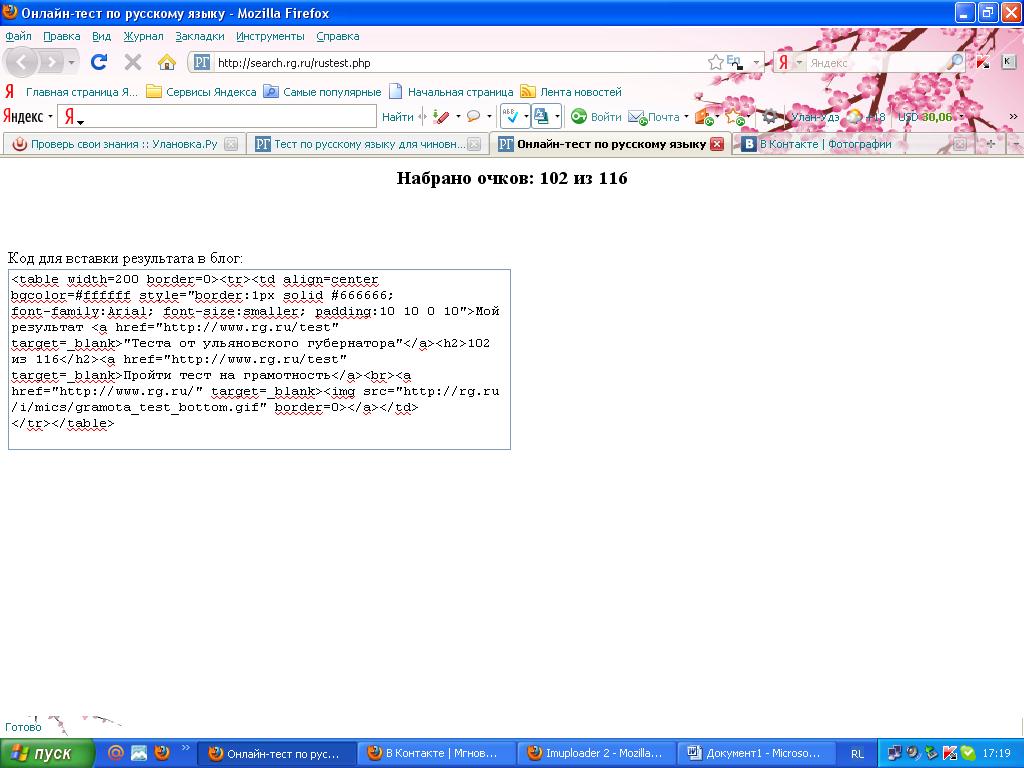Click the Войти login button

pyautogui.click(x=597, y=117)
